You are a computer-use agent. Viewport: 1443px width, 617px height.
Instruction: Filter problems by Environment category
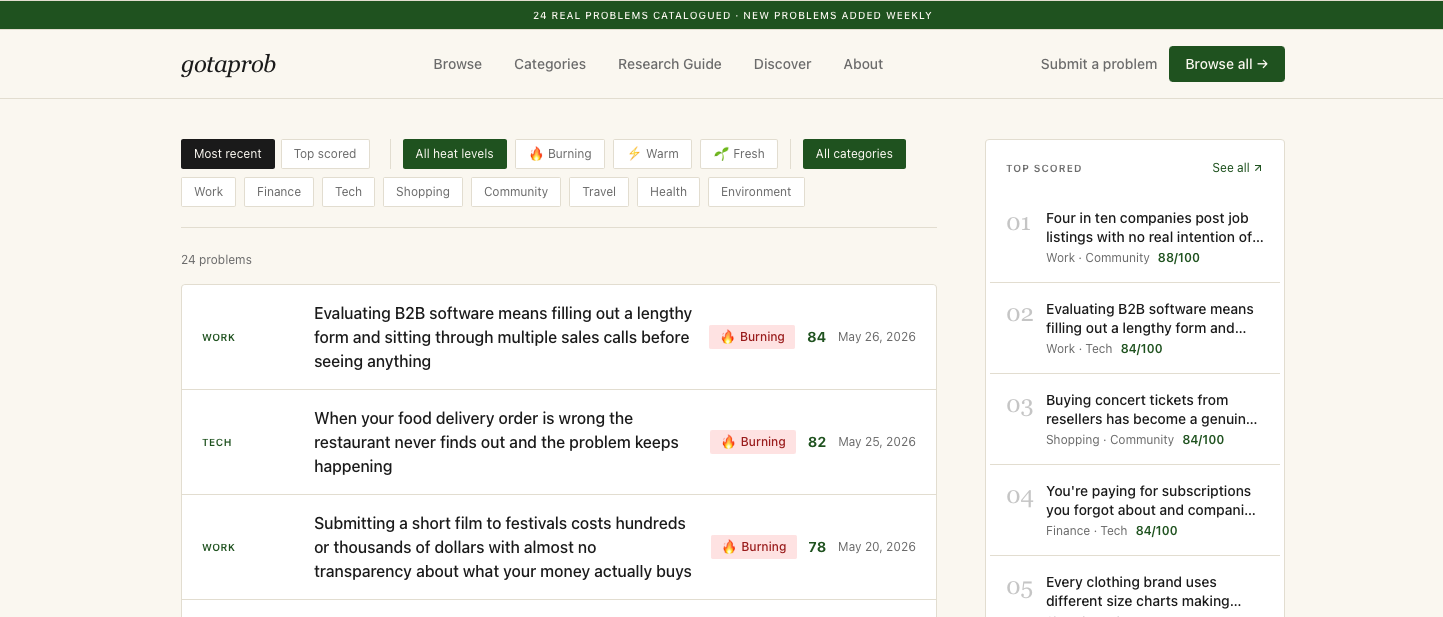(756, 192)
